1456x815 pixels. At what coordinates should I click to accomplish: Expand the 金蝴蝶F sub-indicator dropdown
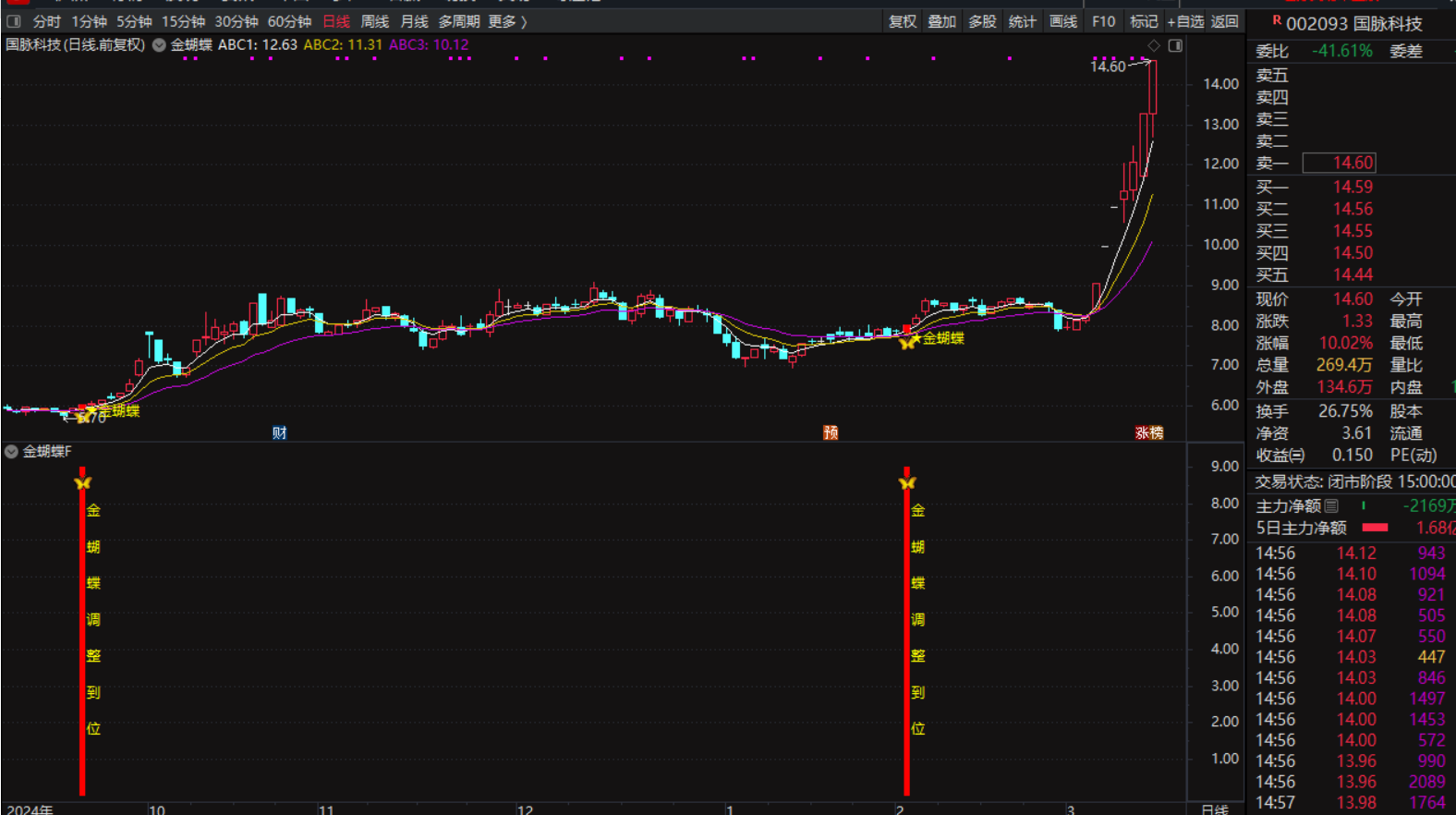(x=12, y=452)
